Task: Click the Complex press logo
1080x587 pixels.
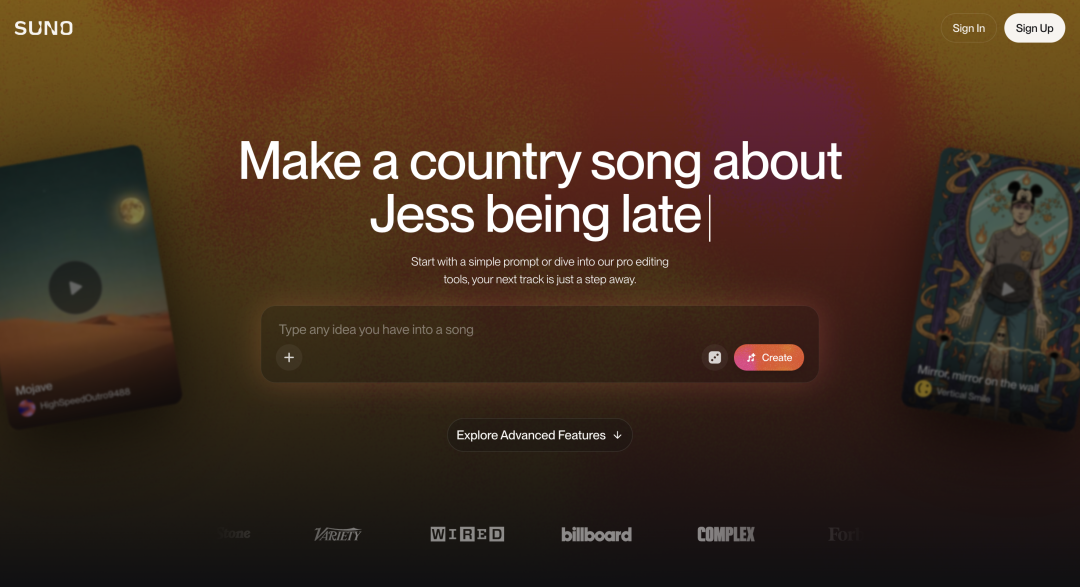Action: click(x=726, y=534)
